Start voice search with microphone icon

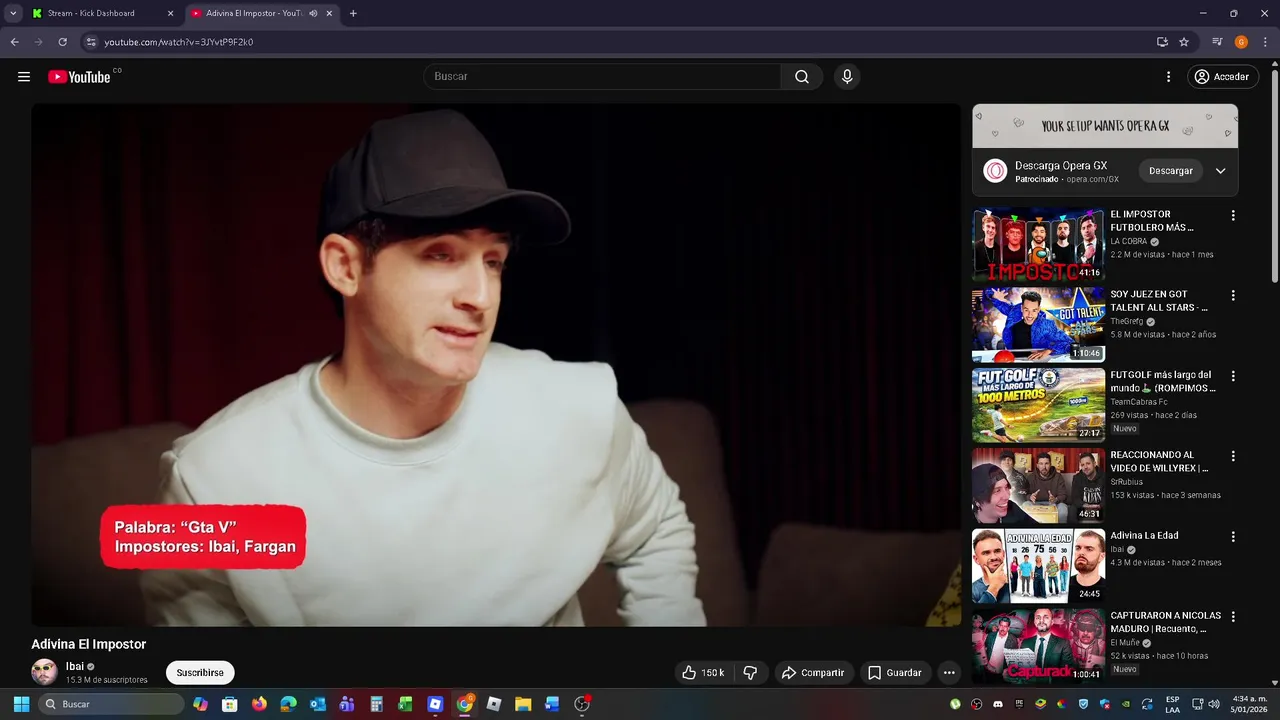pyautogui.click(x=847, y=77)
